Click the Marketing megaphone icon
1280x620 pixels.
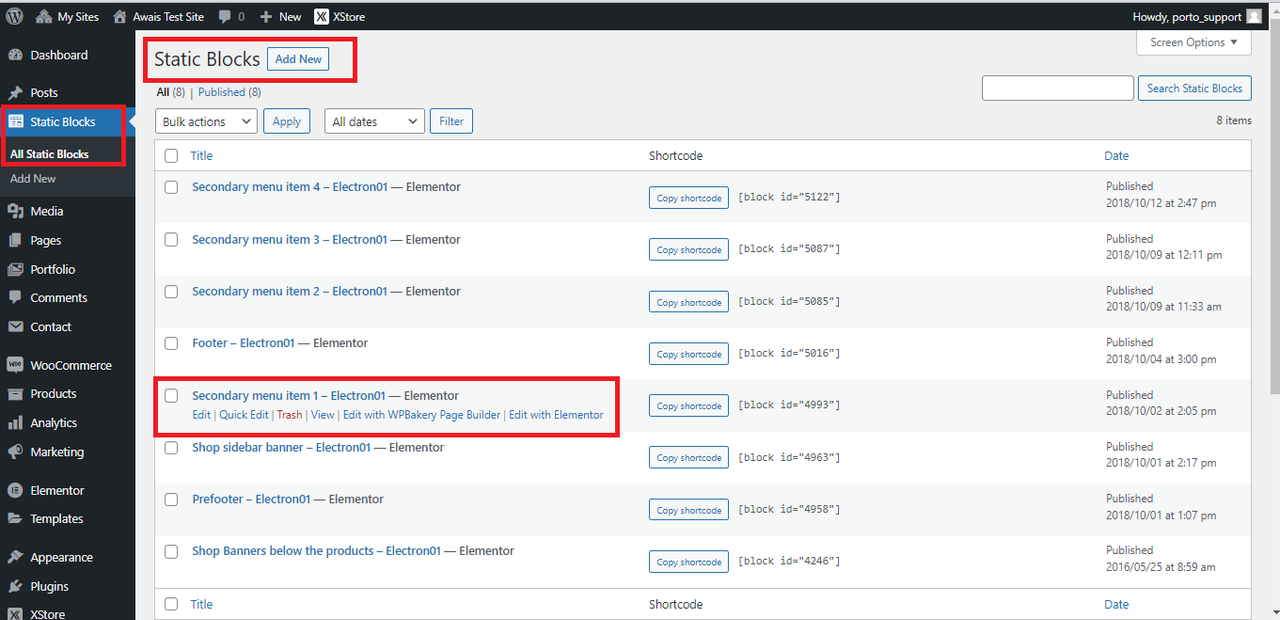(15, 452)
